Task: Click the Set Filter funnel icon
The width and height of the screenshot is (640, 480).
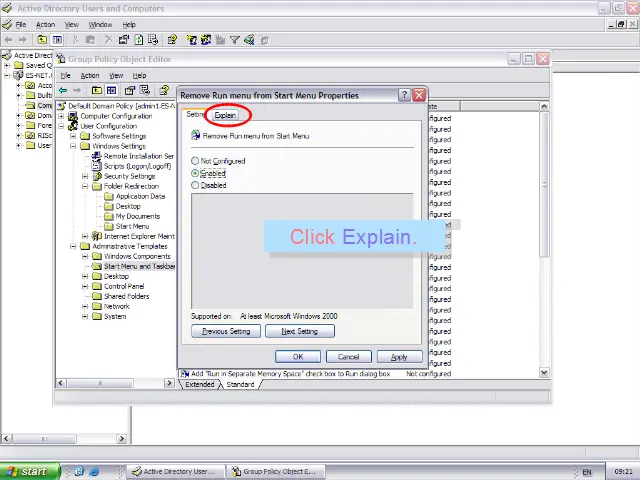Action: [235, 40]
